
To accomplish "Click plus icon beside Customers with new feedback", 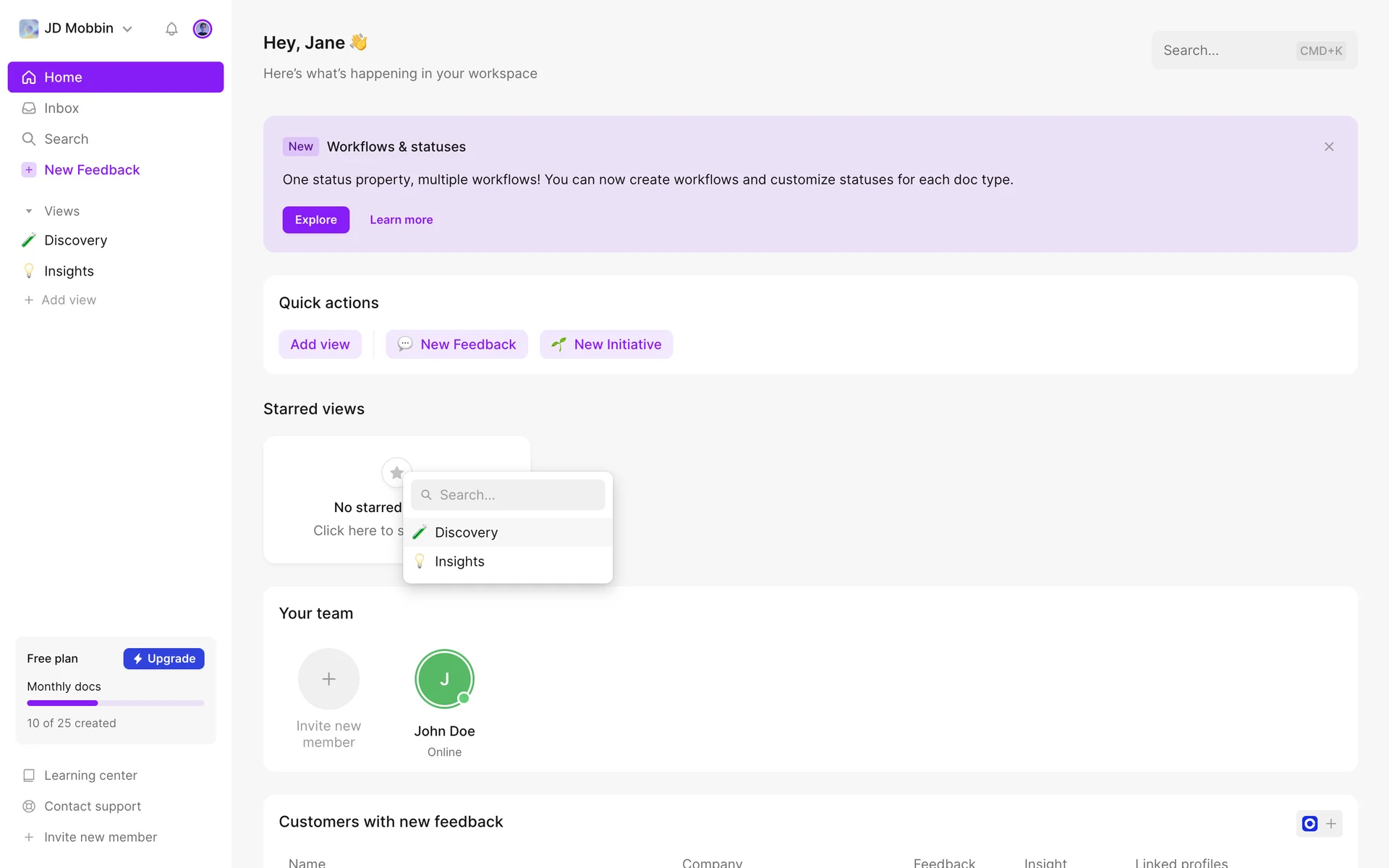I will tap(1331, 823).
